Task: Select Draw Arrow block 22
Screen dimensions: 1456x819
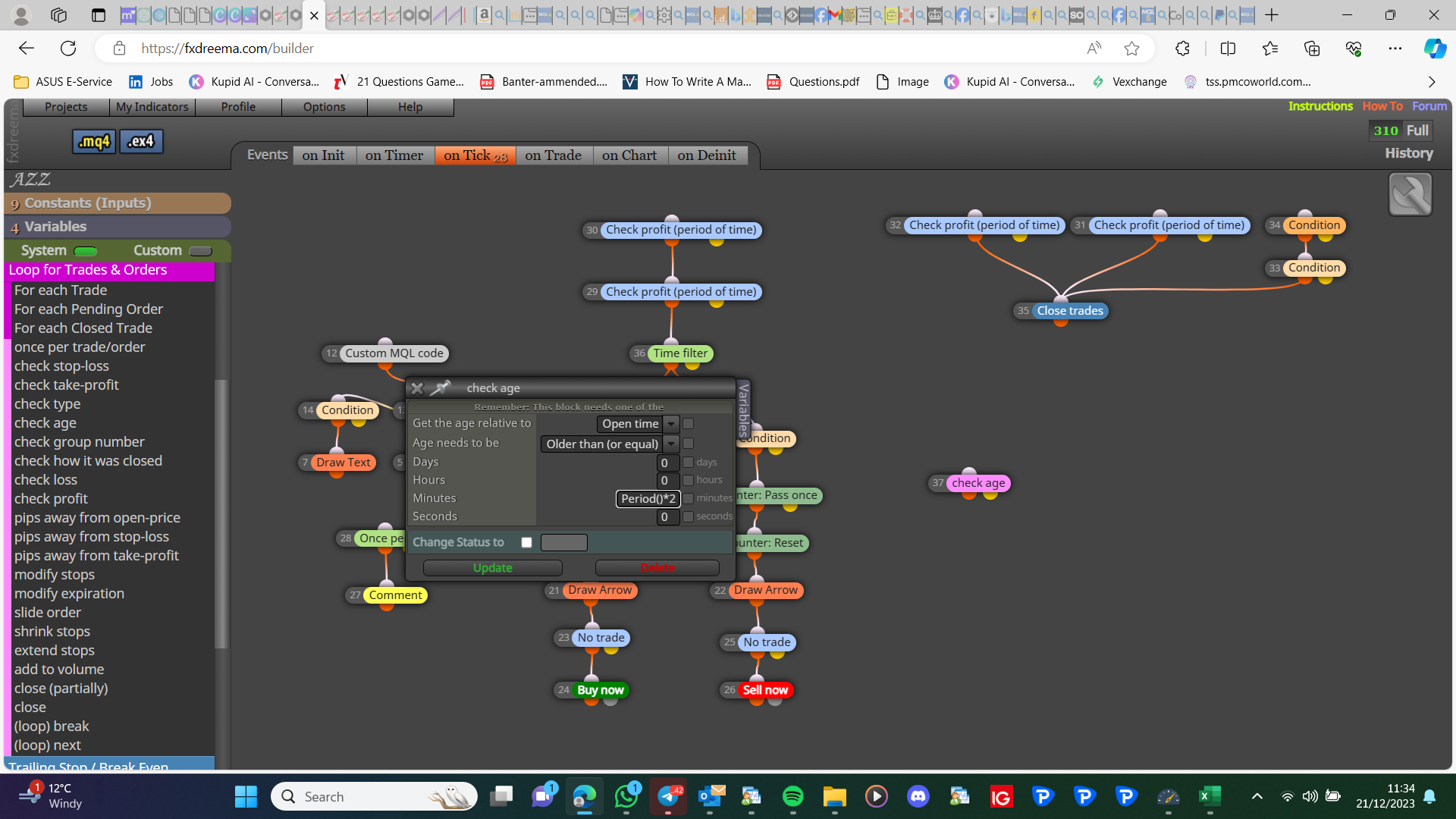Action: click(x=766, y=590)
